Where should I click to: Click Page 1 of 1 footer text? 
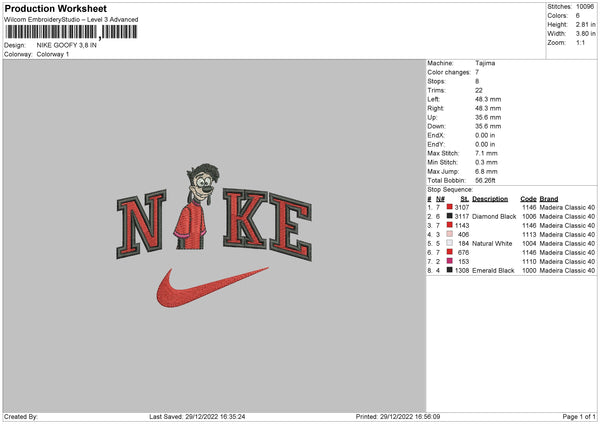pyautogui.click(x=579, y=417)
